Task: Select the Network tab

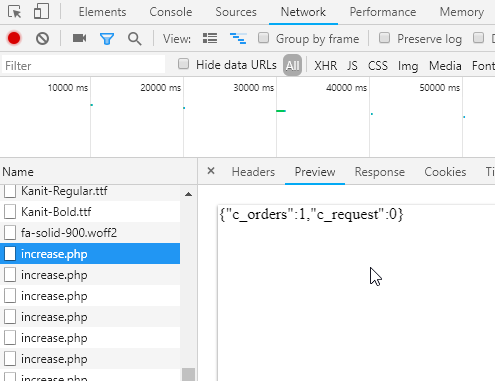Action: (303, 12)
